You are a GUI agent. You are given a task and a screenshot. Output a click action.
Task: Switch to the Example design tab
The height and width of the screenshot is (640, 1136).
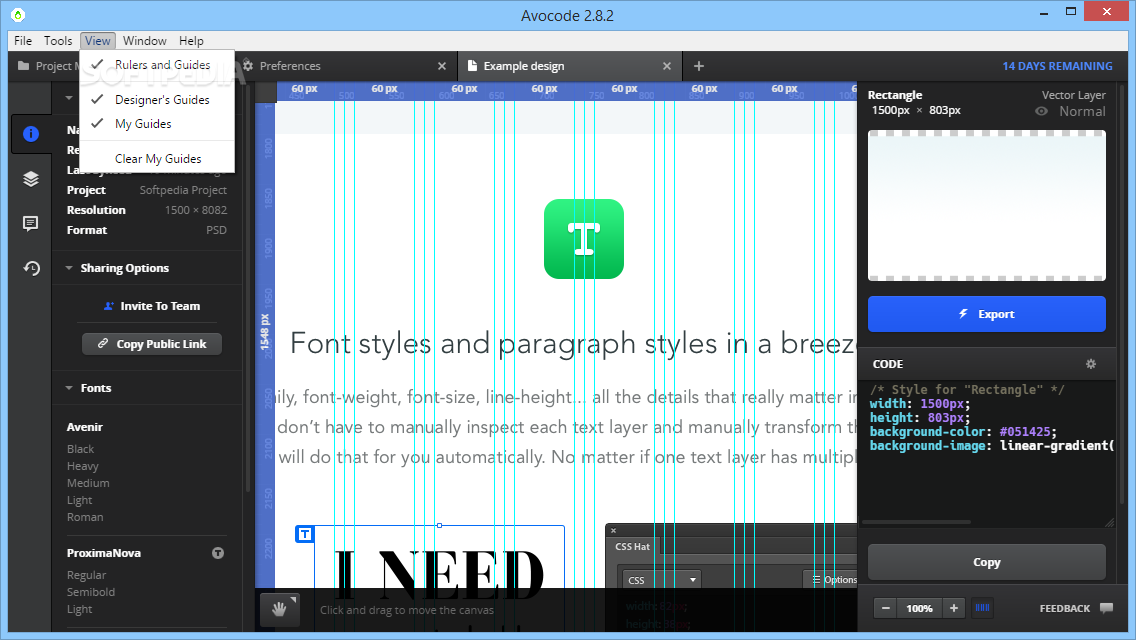click(524, 66)
